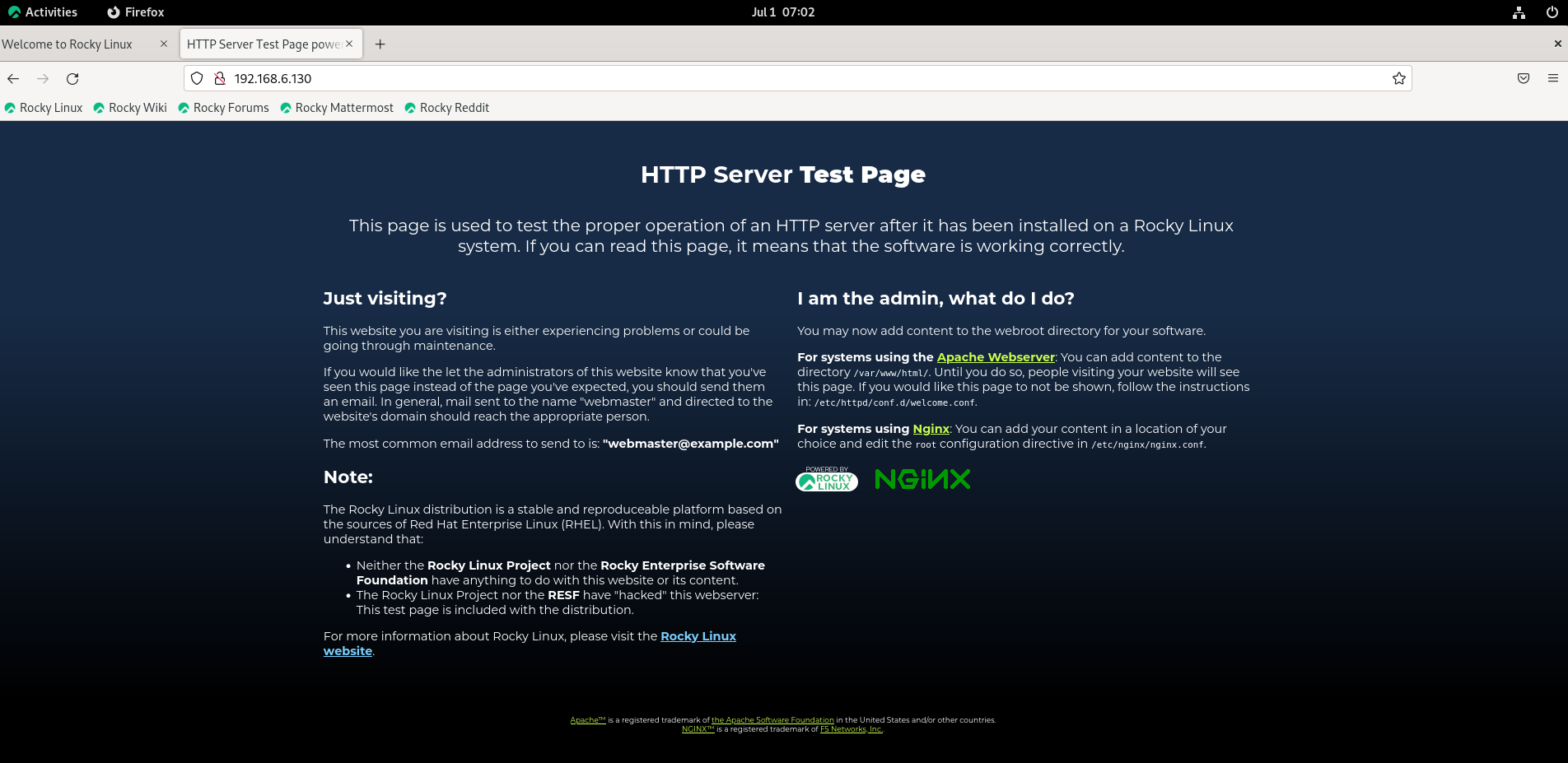This screenshot has height=763, width=1568.
Task: Reload the current page
Action: click(72, 78)
